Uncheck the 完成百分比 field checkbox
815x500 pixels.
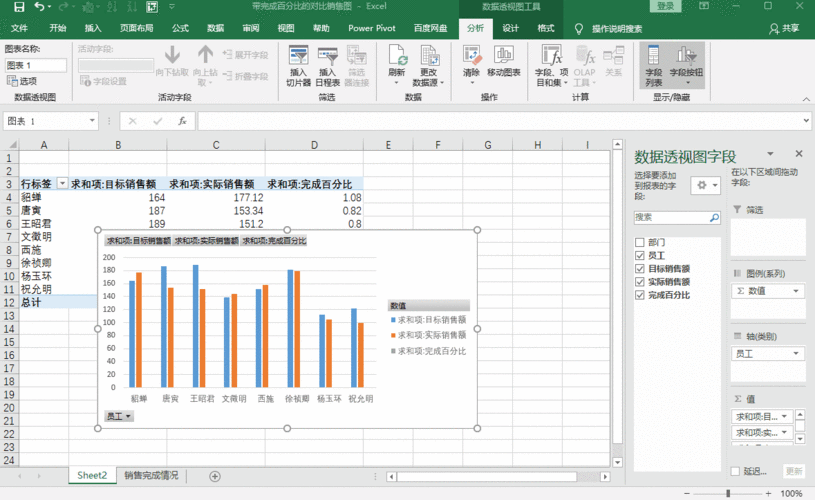point(640,295)
